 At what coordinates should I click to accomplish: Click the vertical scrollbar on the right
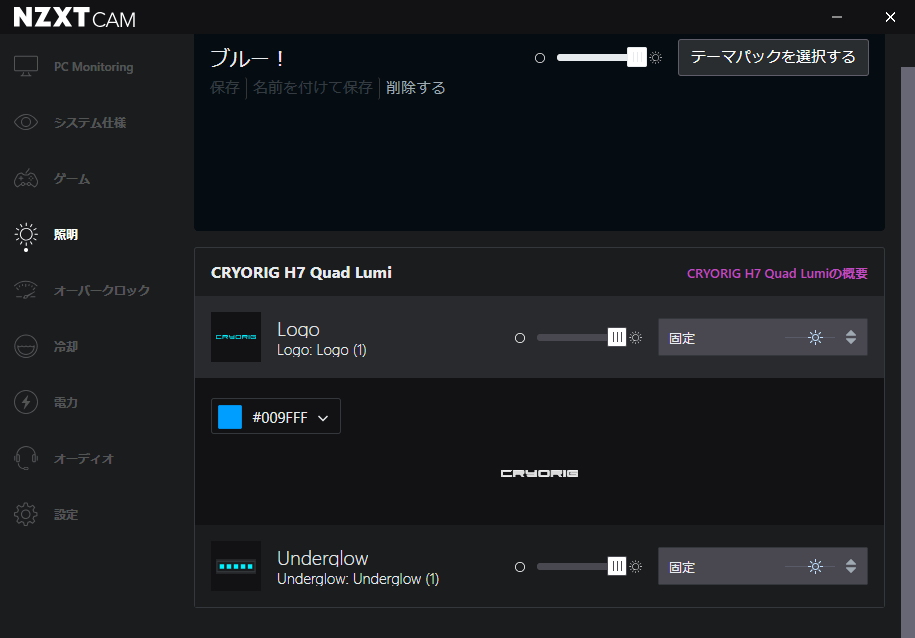pos(907,350)
